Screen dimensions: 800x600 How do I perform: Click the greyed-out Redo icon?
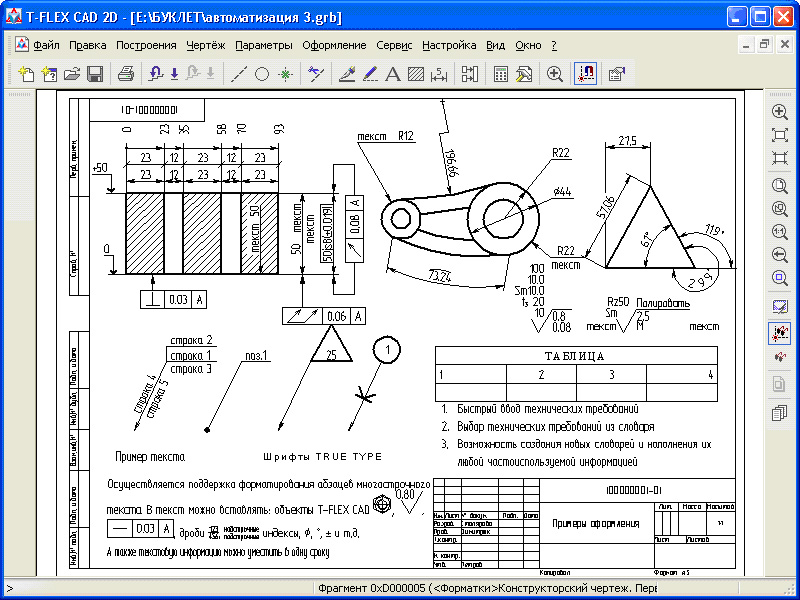click(x=193, y=74)
